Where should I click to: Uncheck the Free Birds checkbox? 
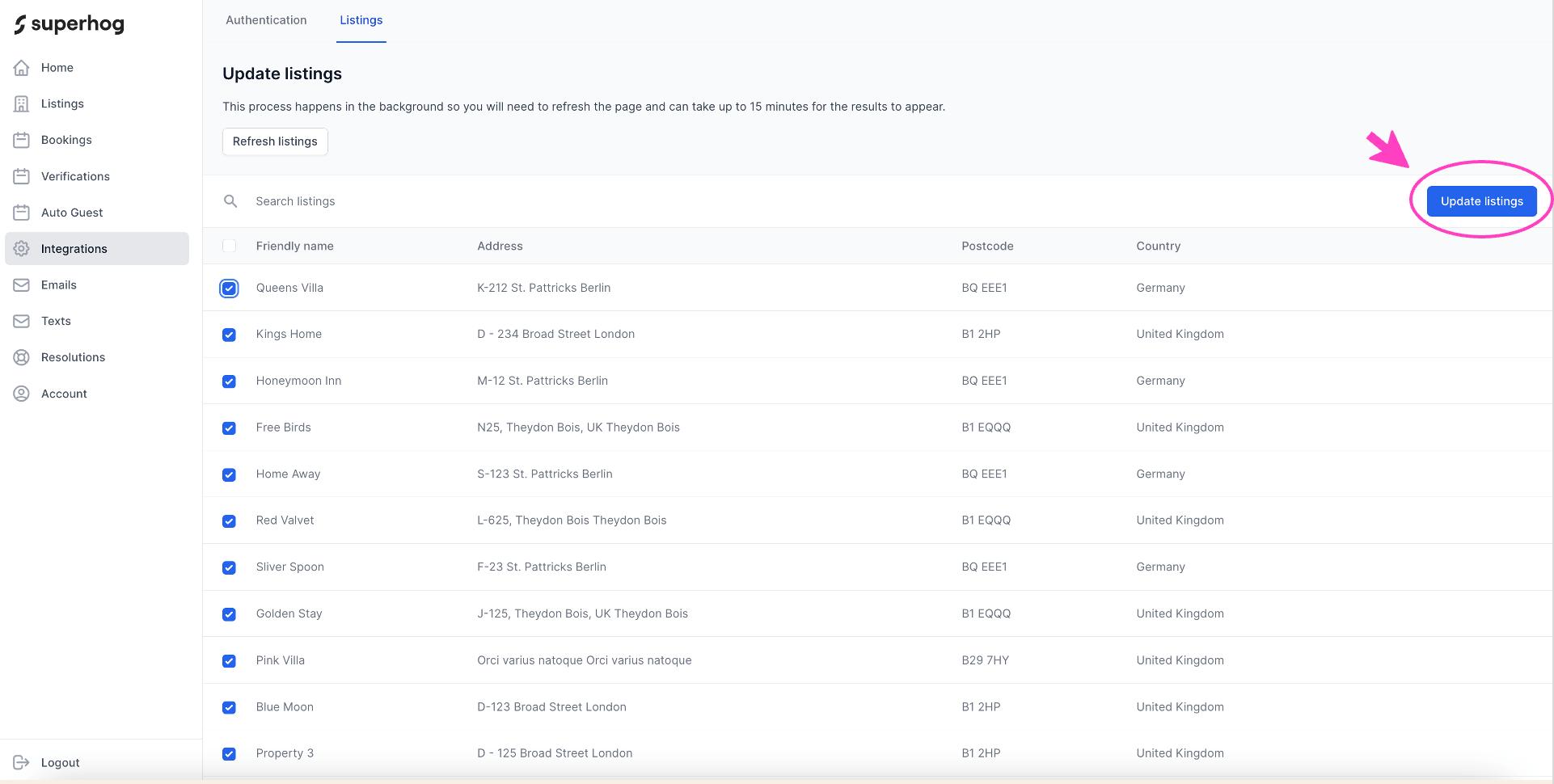coord(230,428)
